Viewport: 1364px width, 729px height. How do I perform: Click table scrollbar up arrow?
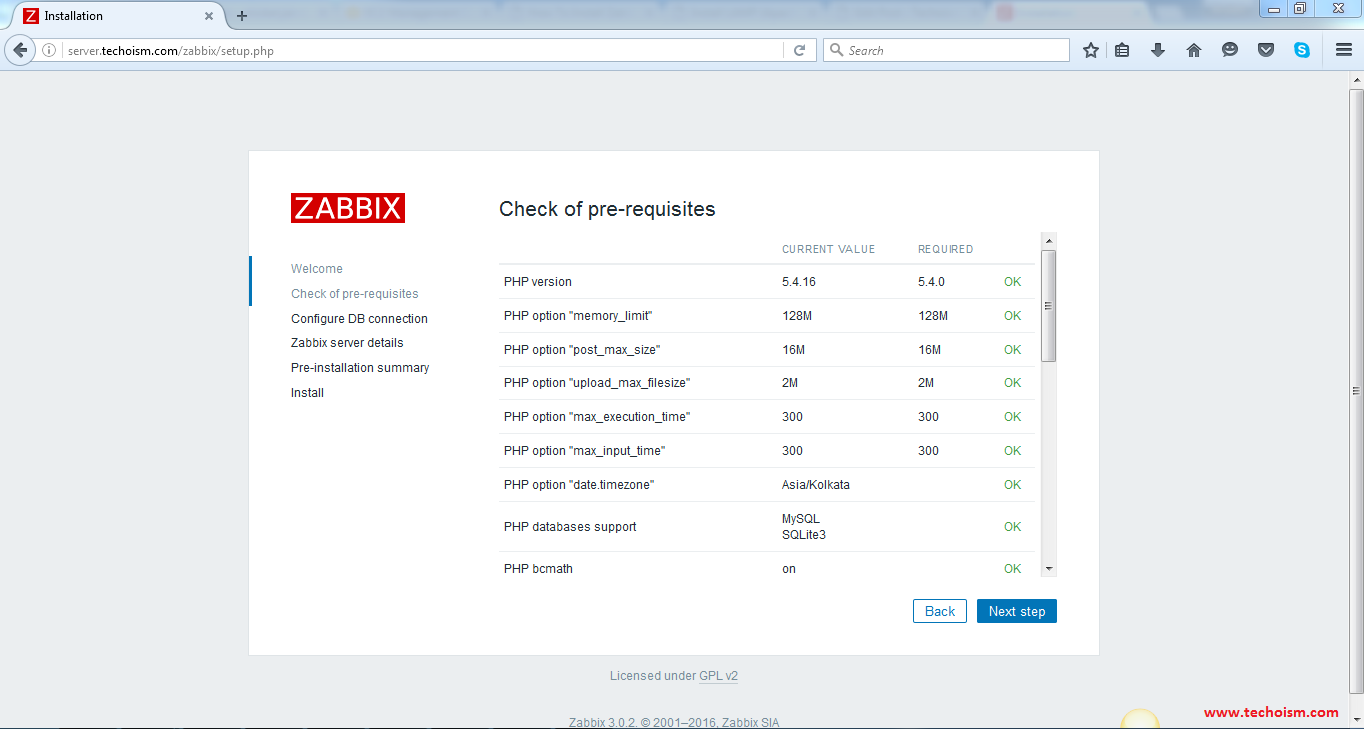coord(1049,241)
